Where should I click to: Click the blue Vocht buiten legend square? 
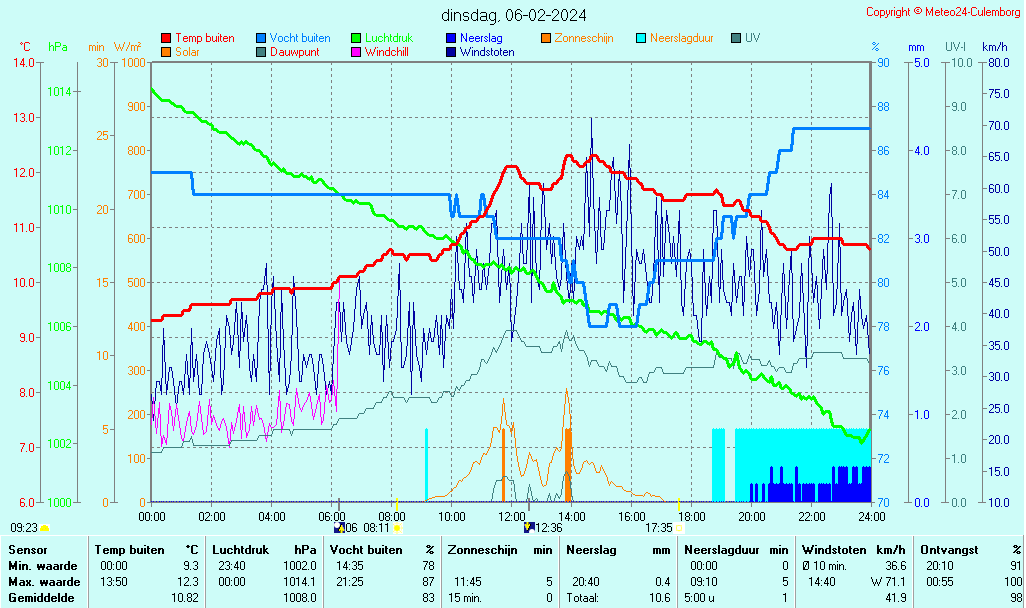click(261, 38)
